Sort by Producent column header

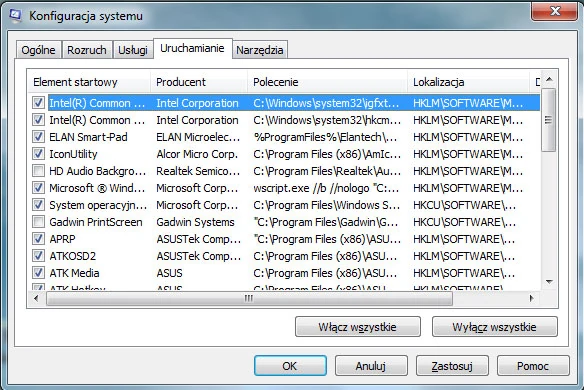click(x=199, y=82)
